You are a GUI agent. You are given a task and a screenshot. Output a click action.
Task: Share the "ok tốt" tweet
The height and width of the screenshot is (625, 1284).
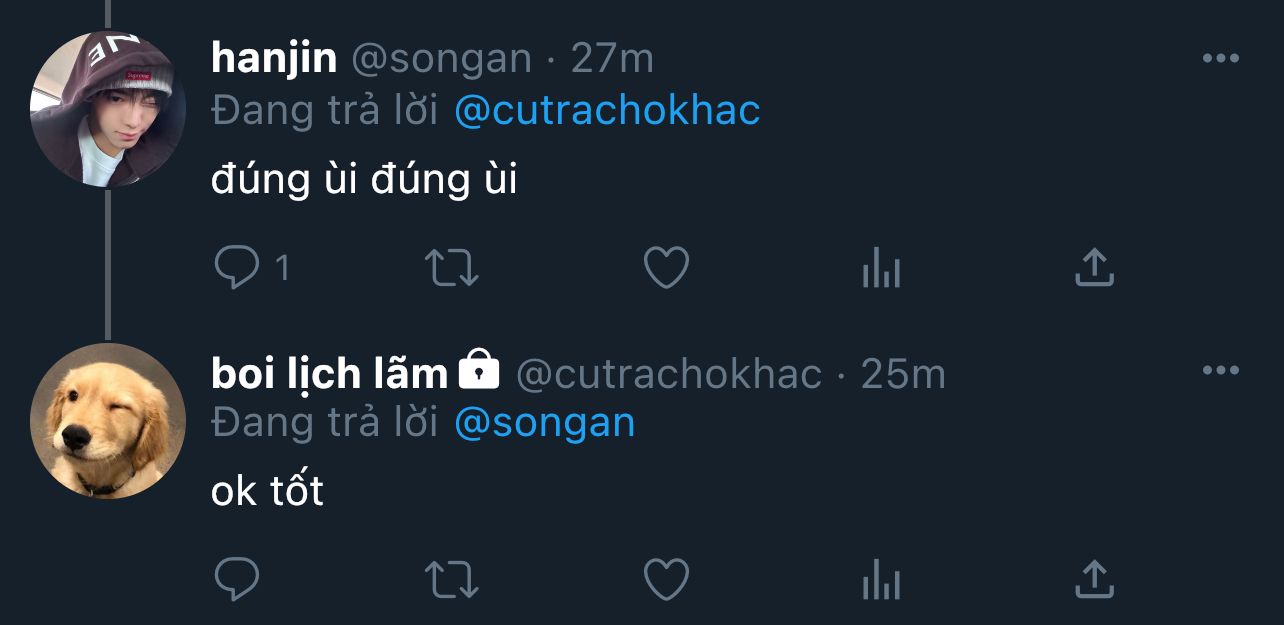1094,580
